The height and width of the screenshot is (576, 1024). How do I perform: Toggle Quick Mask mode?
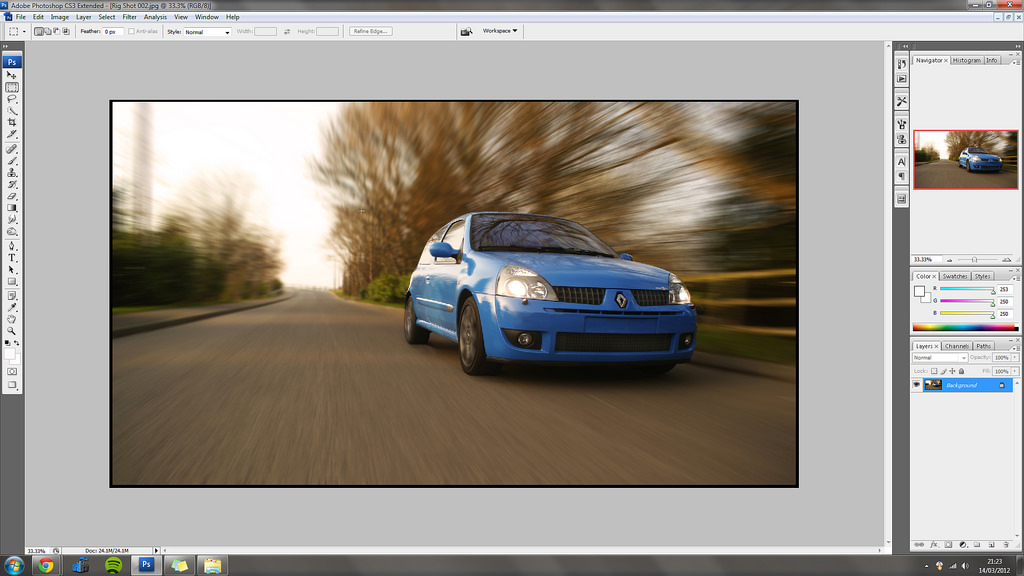12,371
